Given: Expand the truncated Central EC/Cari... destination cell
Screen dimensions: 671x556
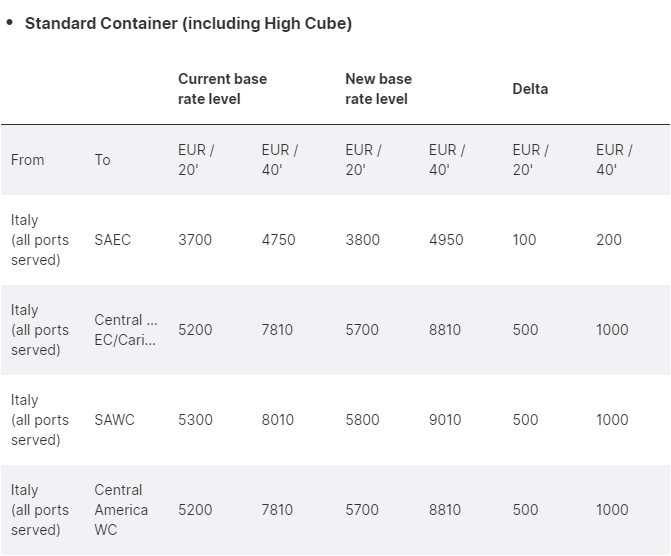Looking at the screenshot, I should pyautogui.click(x=126, y=330).
